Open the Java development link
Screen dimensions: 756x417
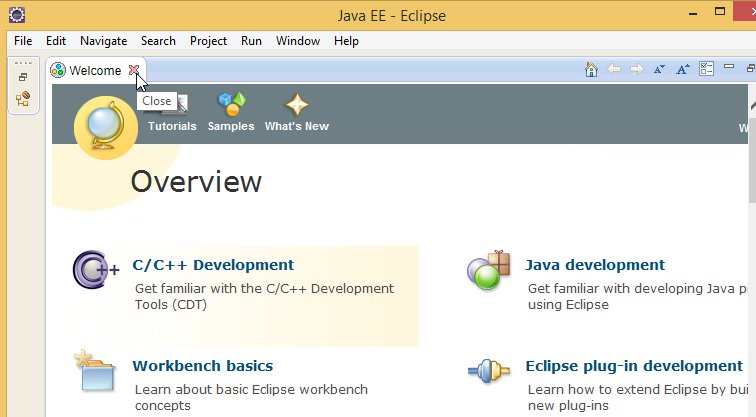(x=595, y=265)
